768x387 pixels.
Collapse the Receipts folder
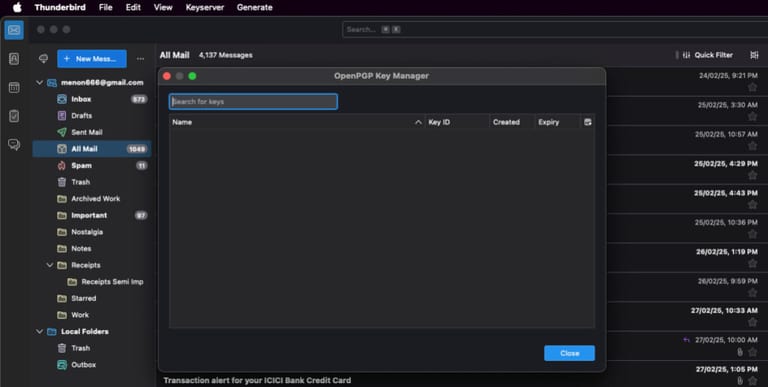(x=49, y=265)
